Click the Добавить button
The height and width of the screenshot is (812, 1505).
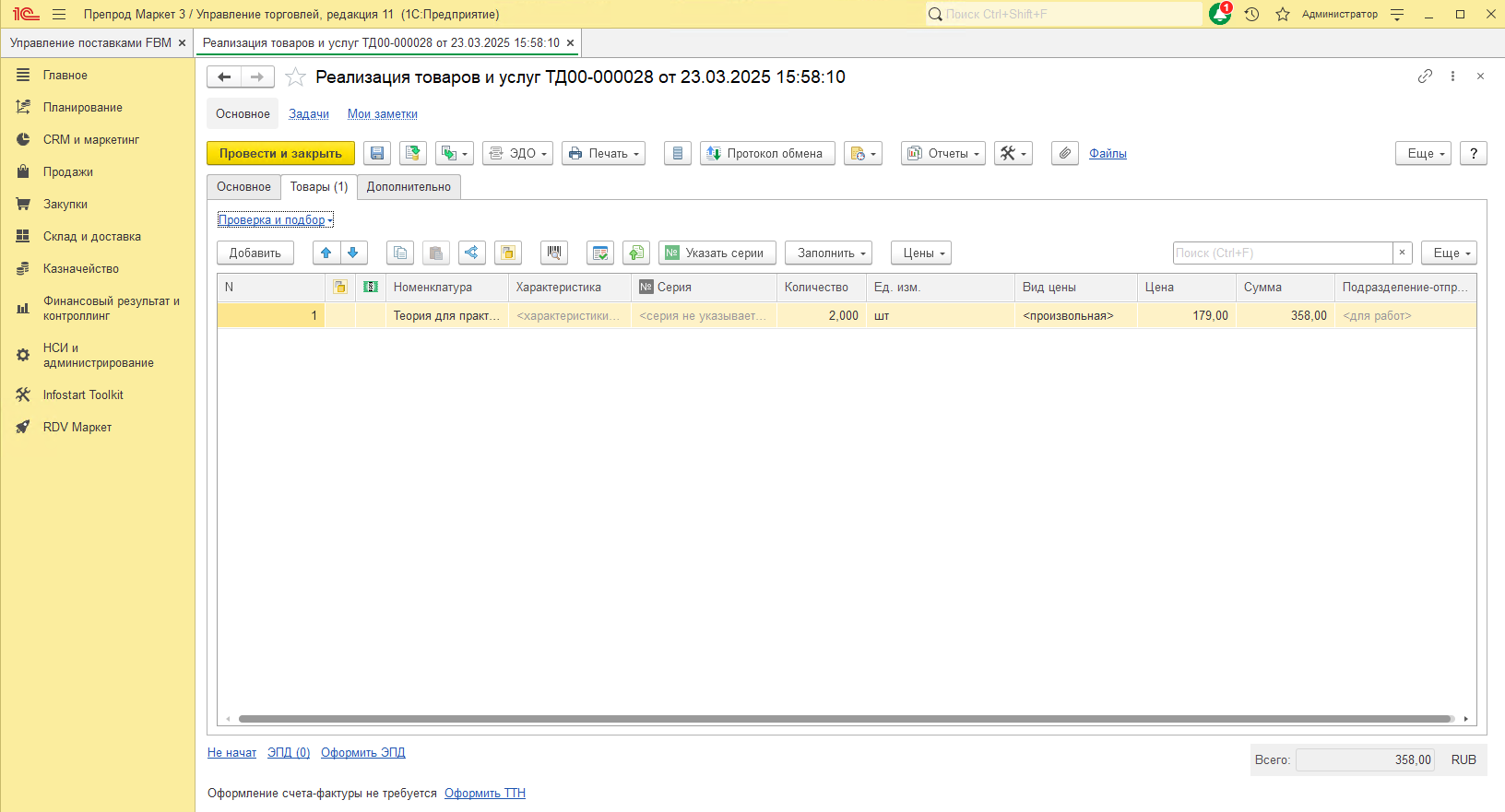(255, 253)
